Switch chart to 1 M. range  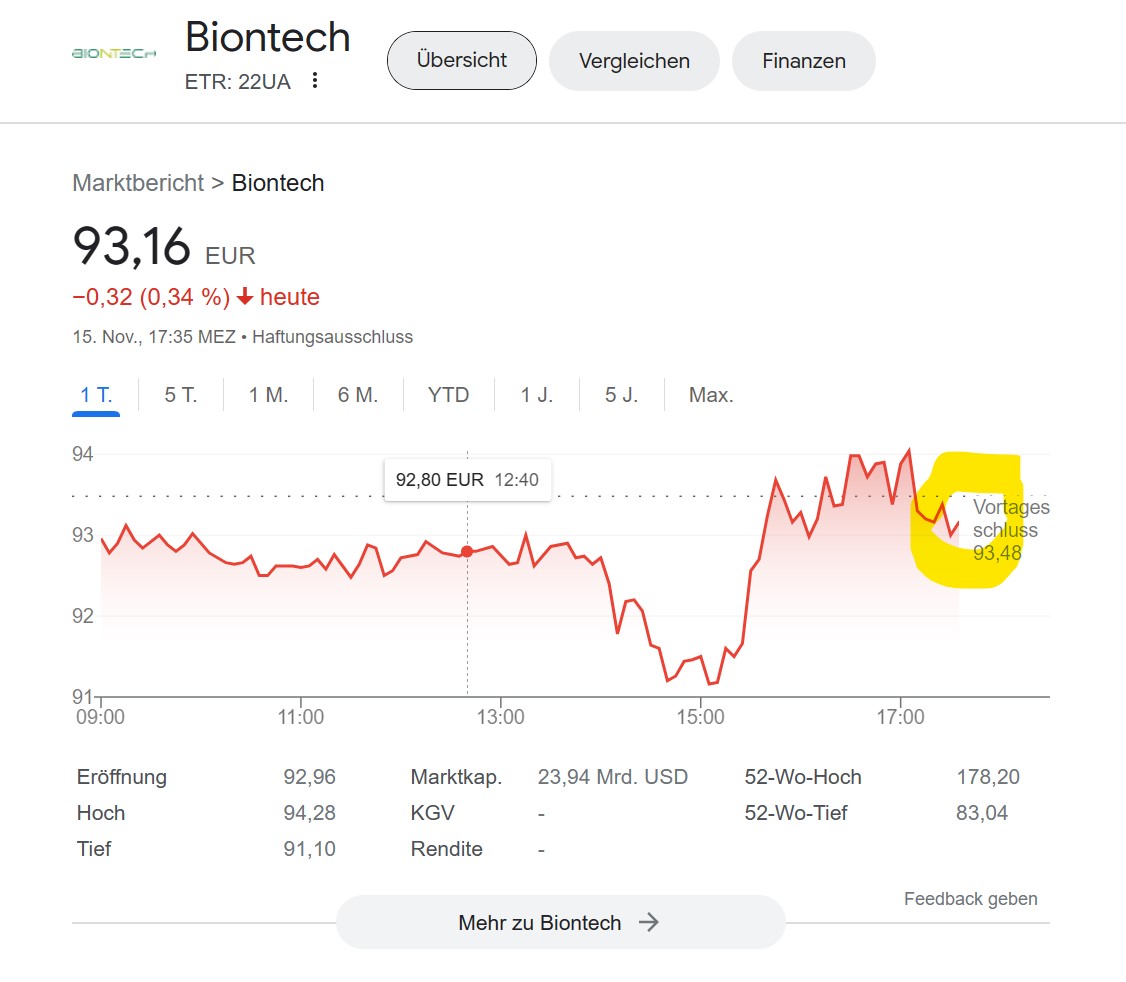[x=269, y=395]
